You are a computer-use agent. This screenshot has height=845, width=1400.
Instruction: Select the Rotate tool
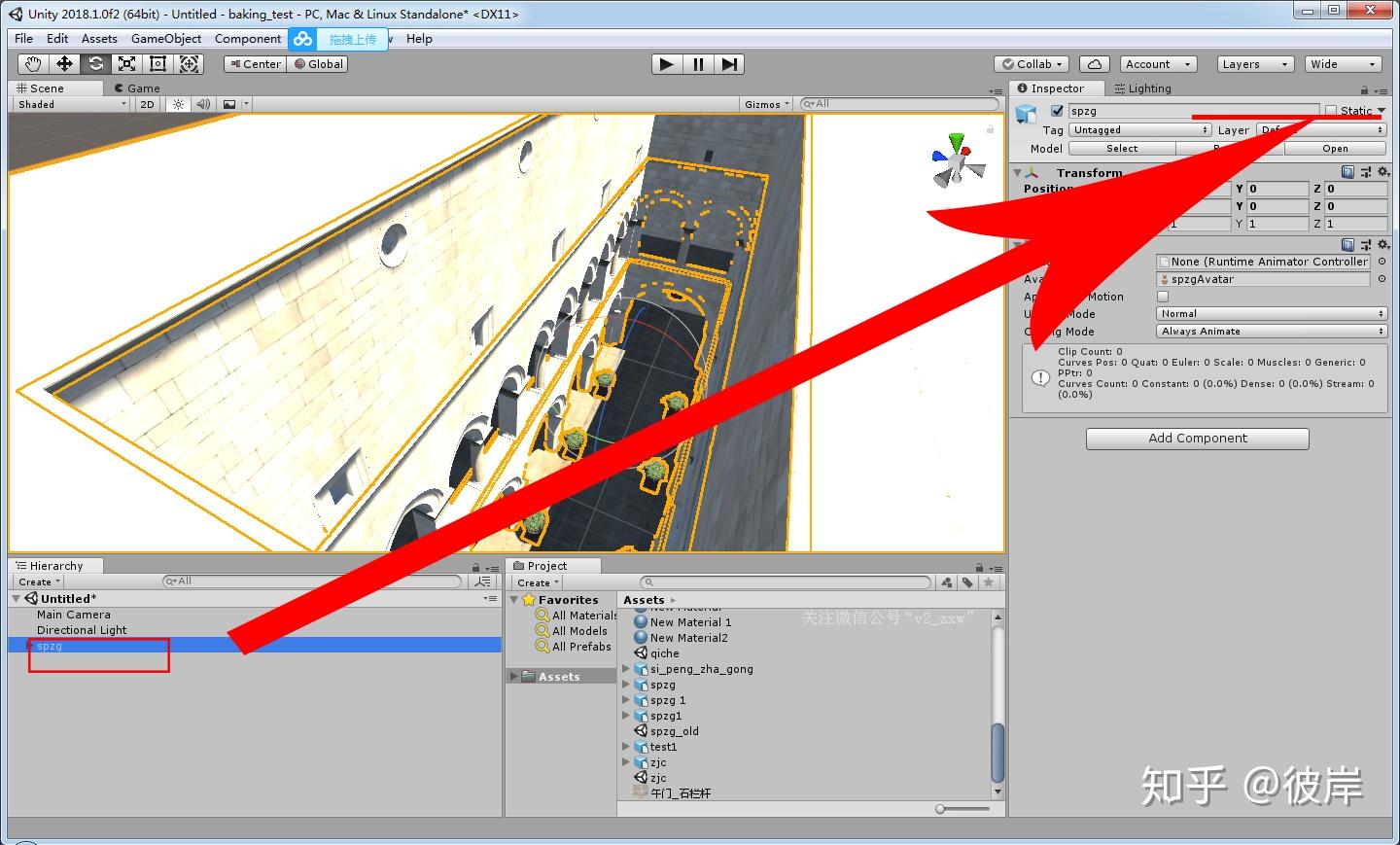(x=96, y=64)
